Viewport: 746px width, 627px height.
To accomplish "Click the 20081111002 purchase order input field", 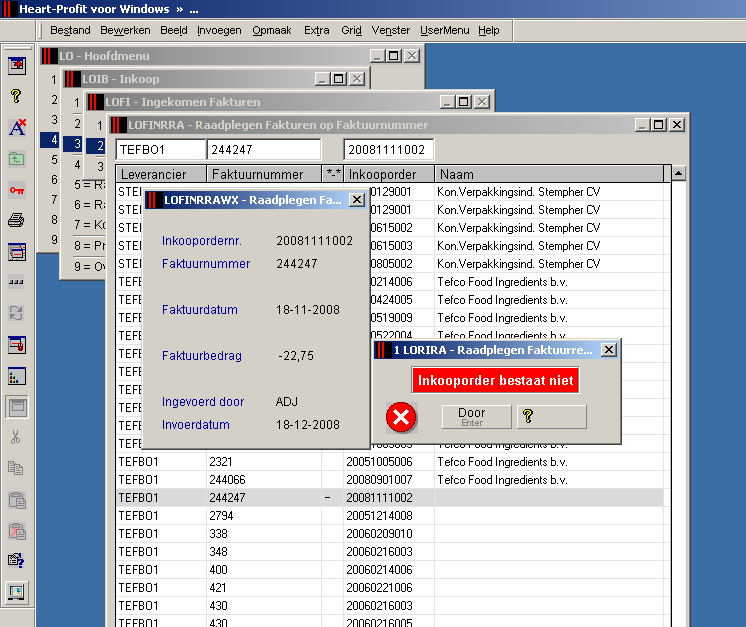I will pyautogui.click(x=388, y=149).
